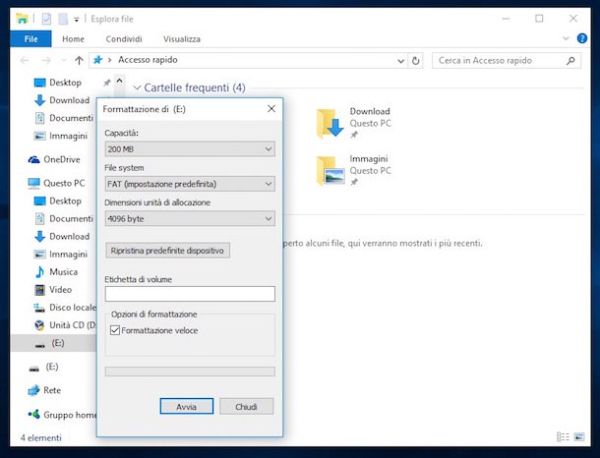Click the Etichetta di volume text field
The width and height of the screenshot is (600, 458).
tap(189, 294)
